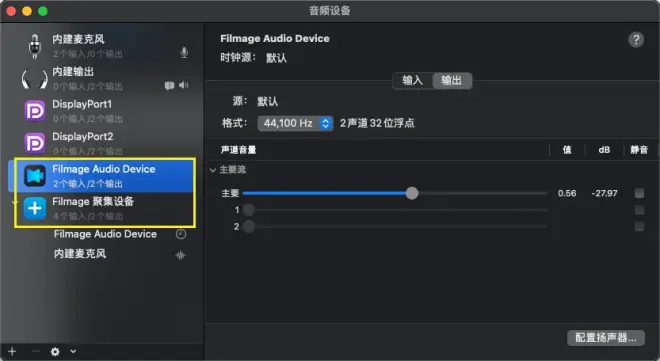Select 内建输出 device row title
Image resolution: width=660 pixels, height=361 pixels.
point(73,72)
